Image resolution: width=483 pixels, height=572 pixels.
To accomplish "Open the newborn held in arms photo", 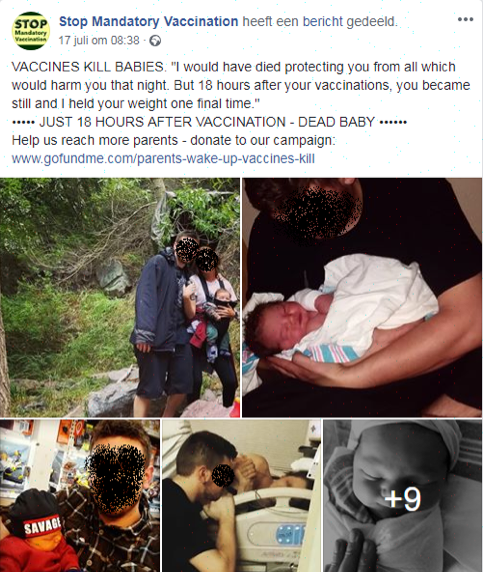I will 362,297.
